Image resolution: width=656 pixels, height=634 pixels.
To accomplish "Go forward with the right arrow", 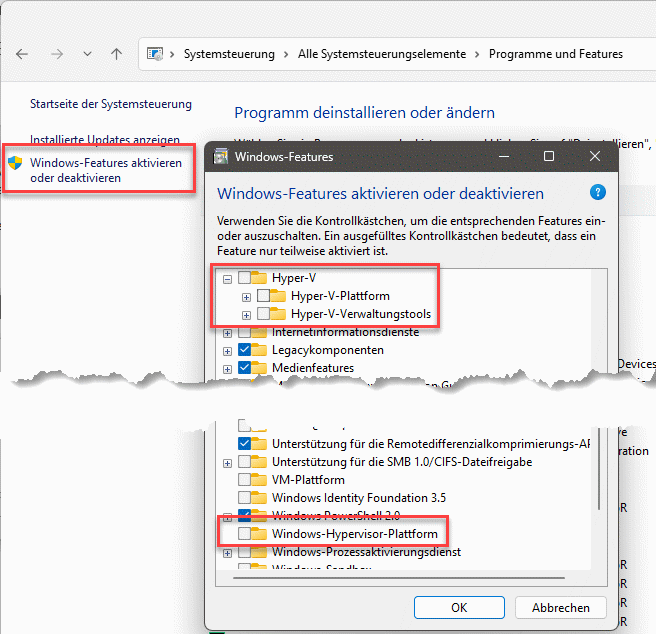I will tap(57, 54).
